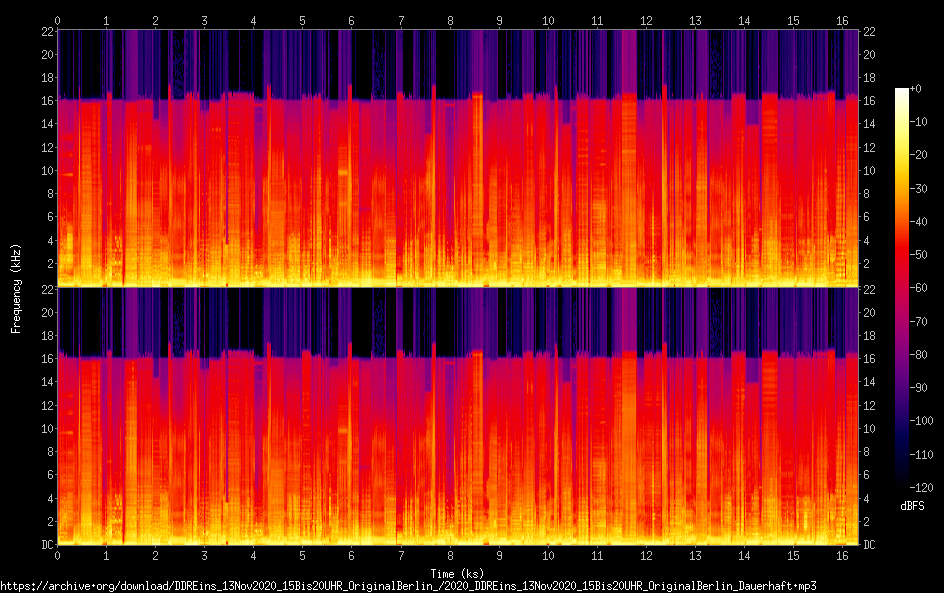944x593 pixels.
Task: Click the "-10" label on the color scale
Action: click(x=918, y=122)
